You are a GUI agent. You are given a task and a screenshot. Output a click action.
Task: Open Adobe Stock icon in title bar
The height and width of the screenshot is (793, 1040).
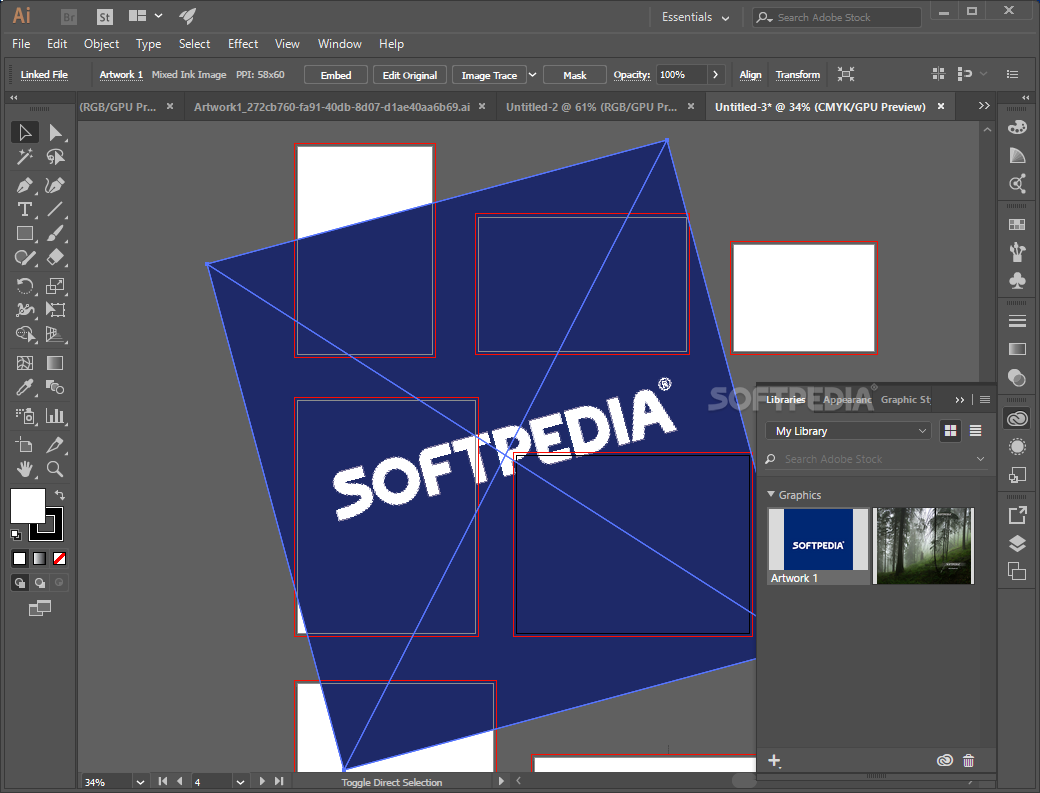pyautogui.click(x=105, y=17)
